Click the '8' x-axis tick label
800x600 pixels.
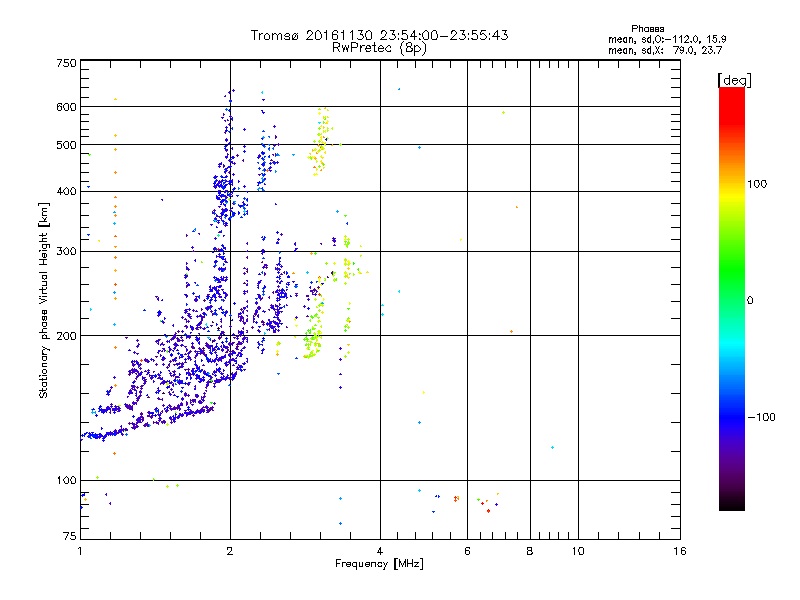point(530,551)
